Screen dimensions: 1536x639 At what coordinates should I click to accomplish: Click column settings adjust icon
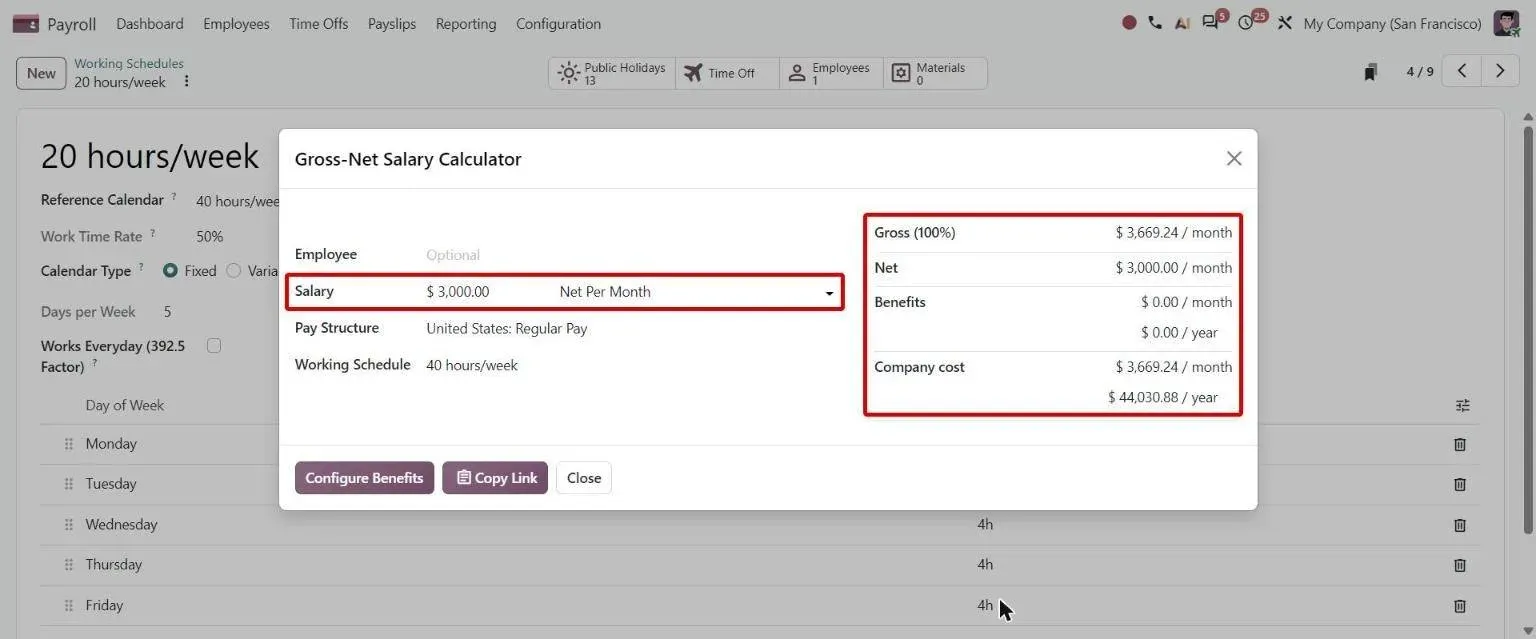point(1463,405)
